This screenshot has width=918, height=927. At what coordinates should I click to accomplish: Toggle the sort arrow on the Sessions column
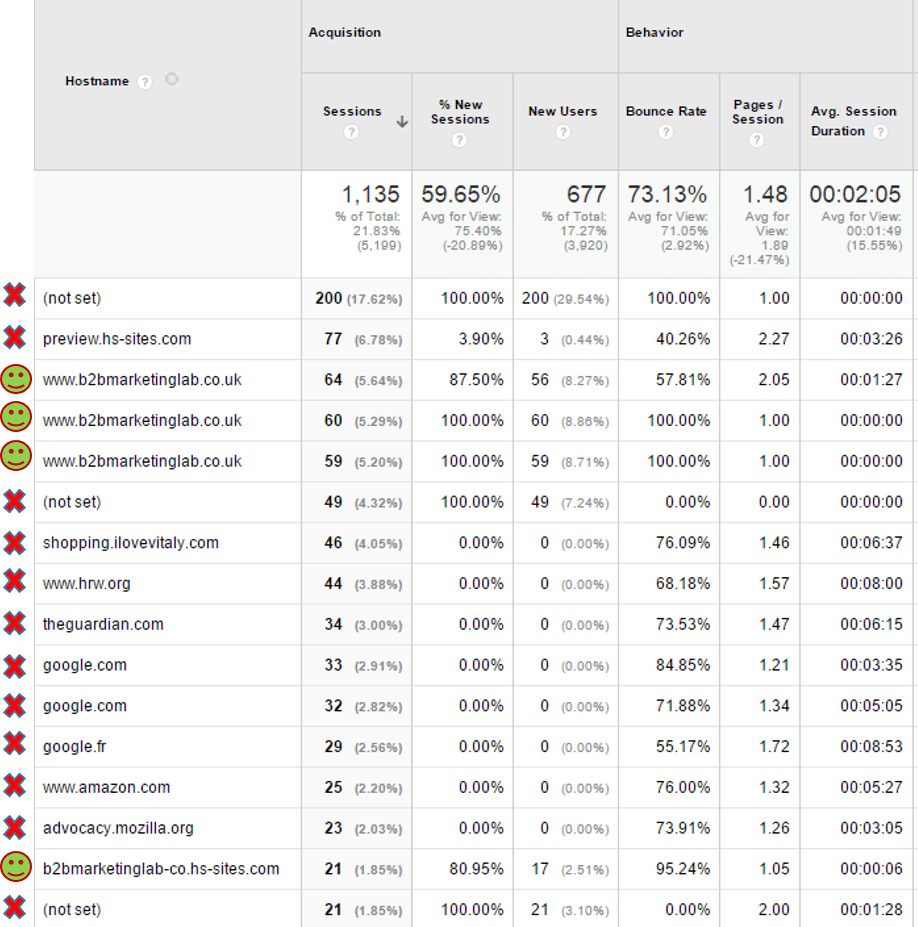(x=402, y=121)
